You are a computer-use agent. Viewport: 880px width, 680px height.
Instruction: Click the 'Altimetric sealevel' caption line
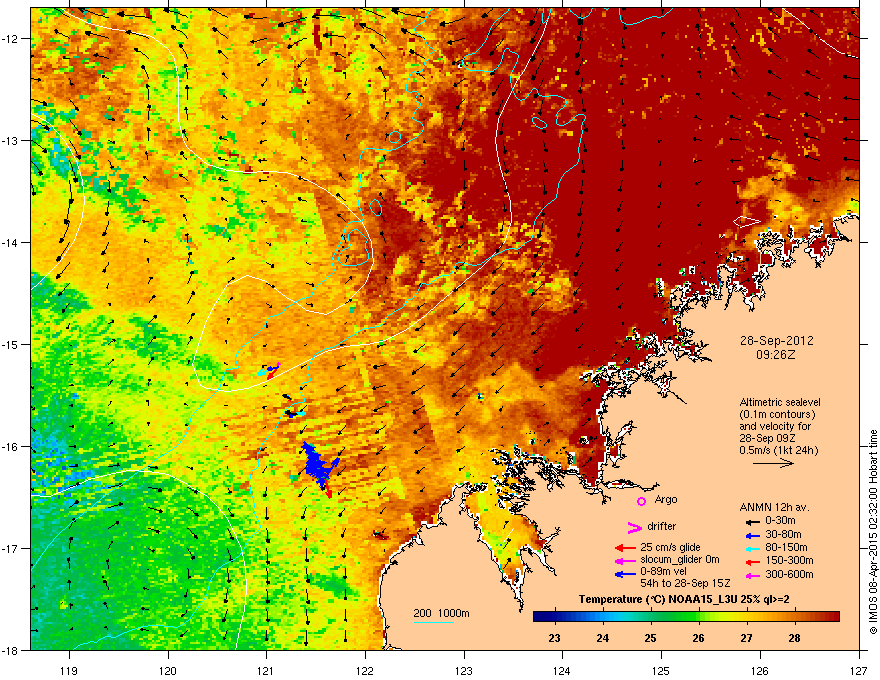780,402
